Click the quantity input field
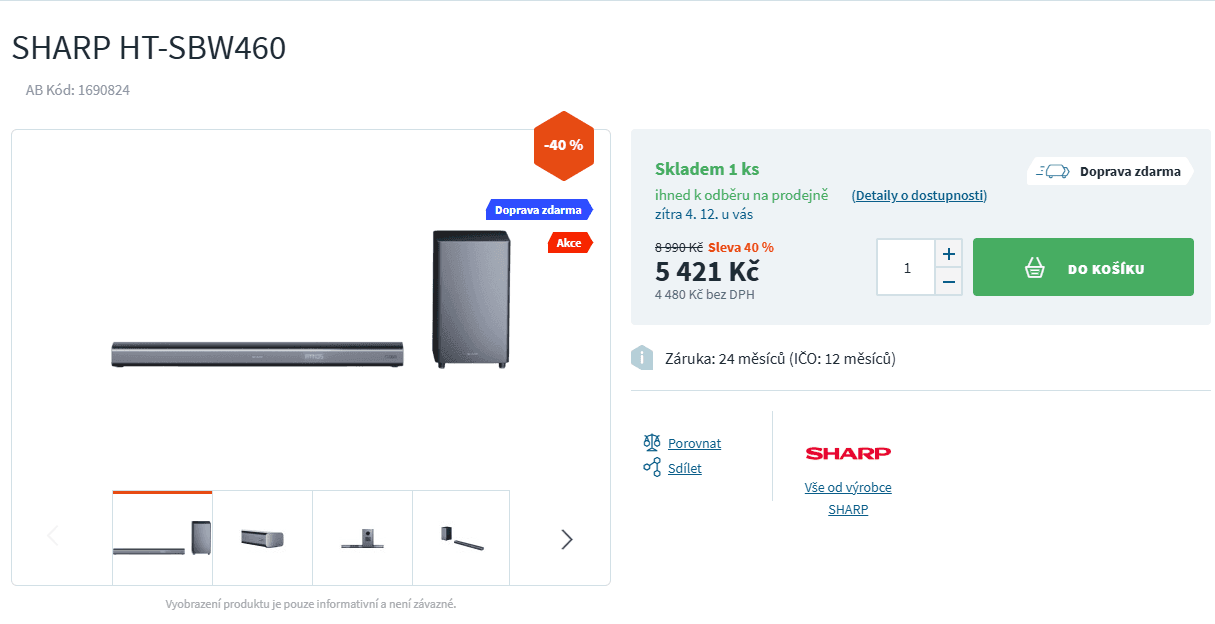This screenshot has width=1215, height=624. 905,266
